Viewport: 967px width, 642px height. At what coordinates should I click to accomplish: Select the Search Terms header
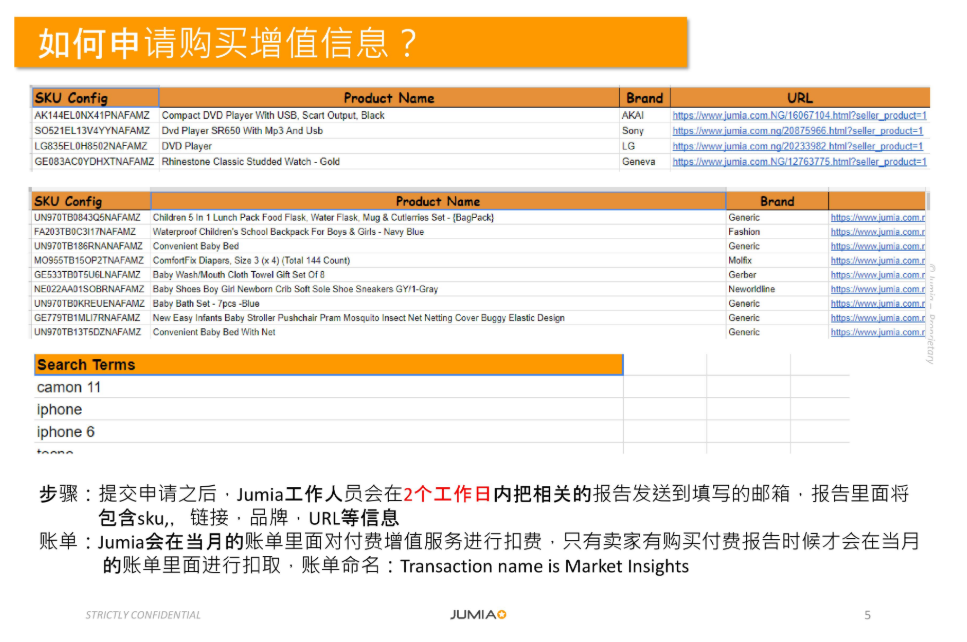pyautogui.click(x=328, y=364)
